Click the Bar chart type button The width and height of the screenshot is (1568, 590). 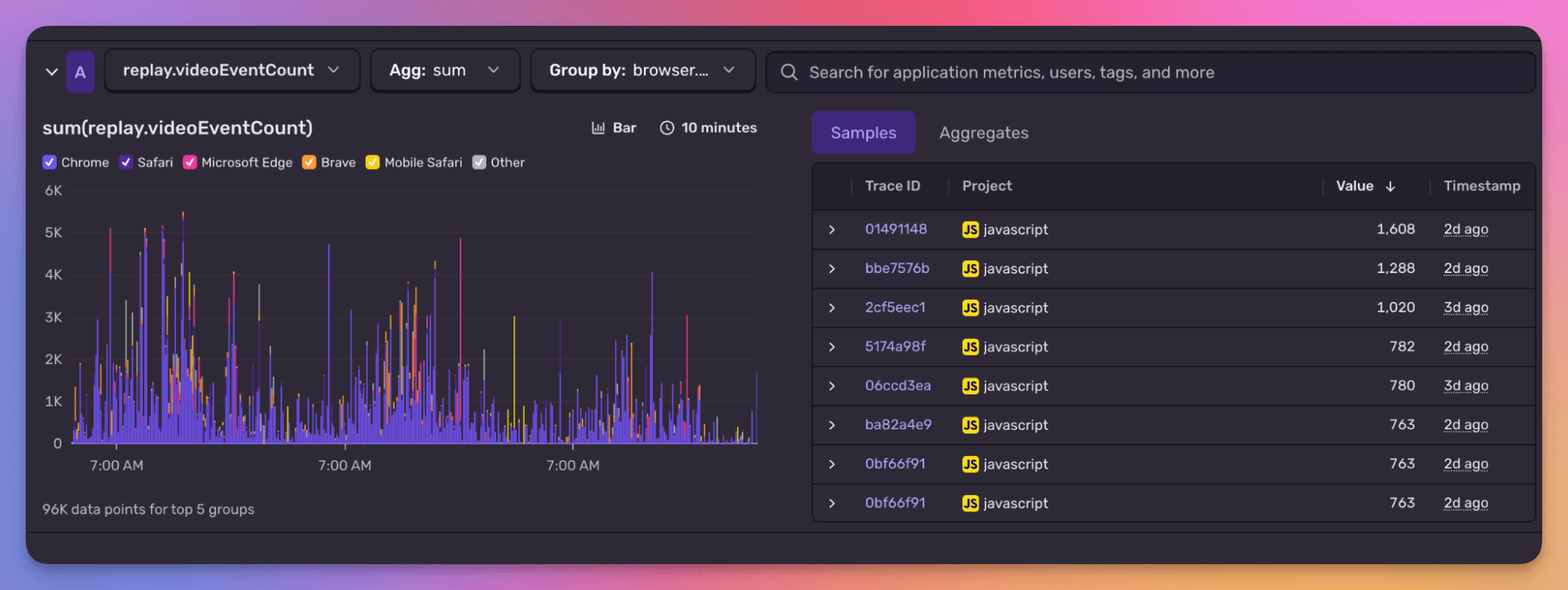pyautogui.click(x=614, y=128)
